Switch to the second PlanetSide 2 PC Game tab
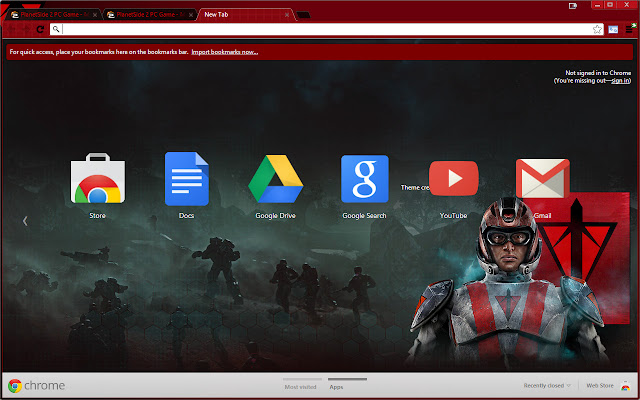Viewport: 640px width, 400px height. point(149,15)
